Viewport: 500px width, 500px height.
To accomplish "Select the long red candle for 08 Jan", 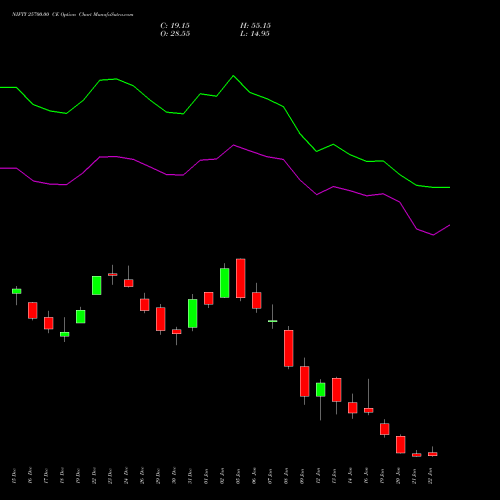I will [289, 348].
